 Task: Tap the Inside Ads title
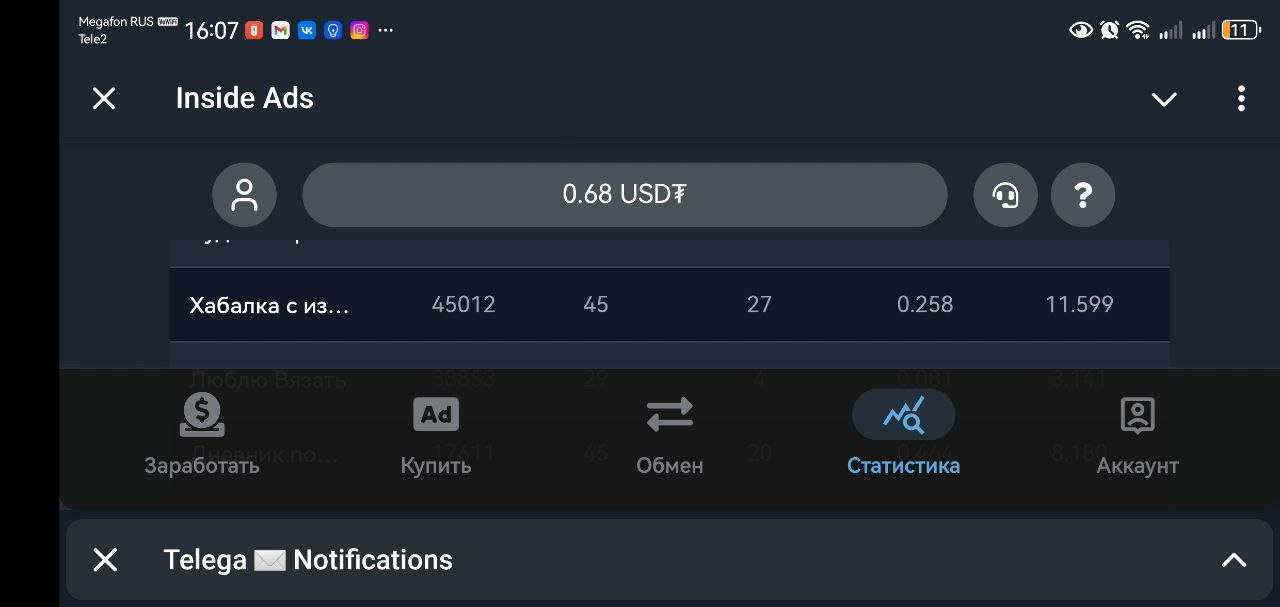(x=245, y=98)
